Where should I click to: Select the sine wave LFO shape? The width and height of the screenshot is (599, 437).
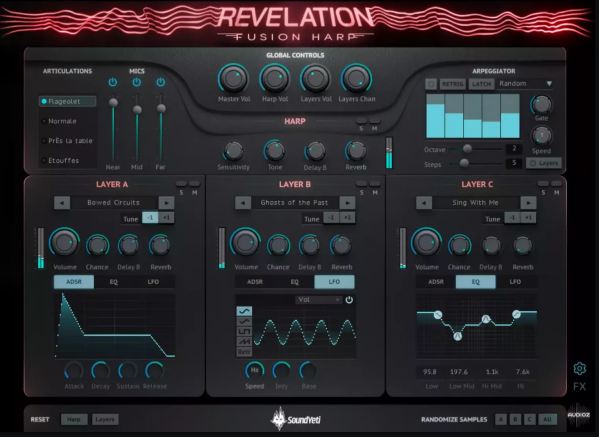244,311
